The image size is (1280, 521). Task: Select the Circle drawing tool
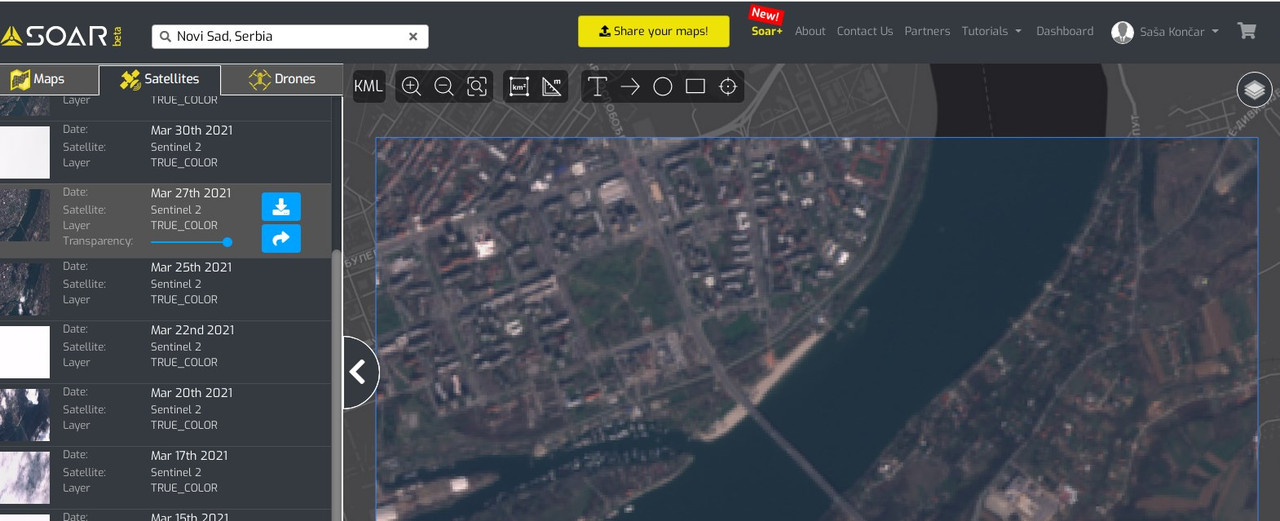point(663,86)
